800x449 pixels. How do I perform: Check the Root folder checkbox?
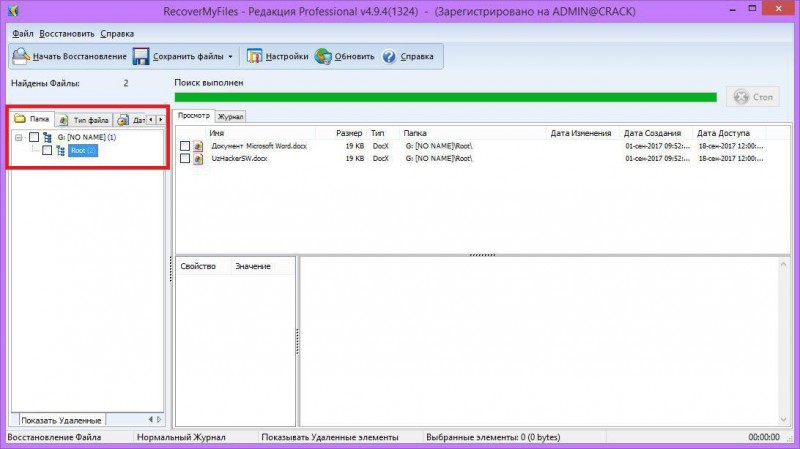pyautogui.click(x=47, y=151)
